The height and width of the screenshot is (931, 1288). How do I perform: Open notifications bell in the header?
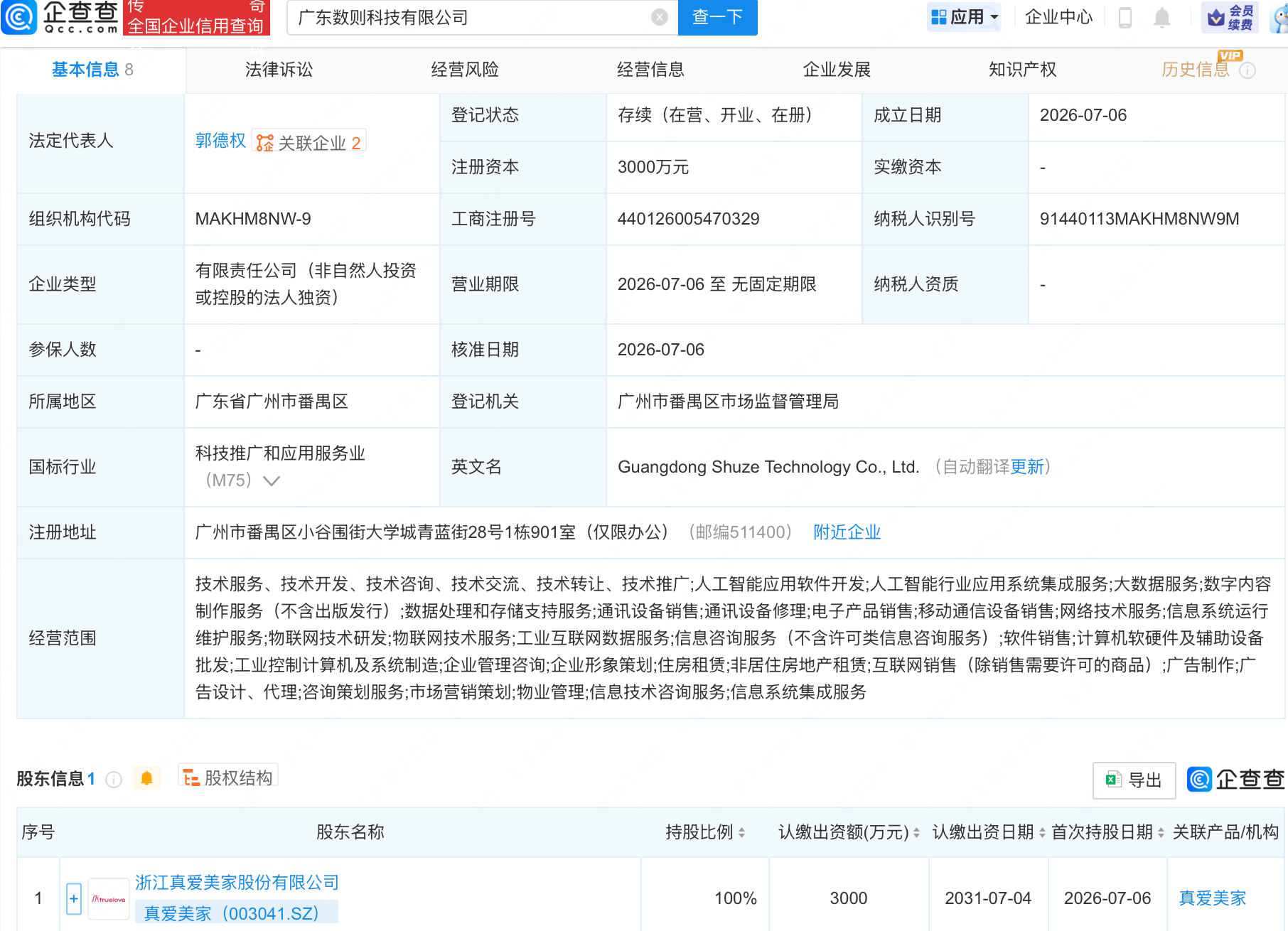(1161, 17)
